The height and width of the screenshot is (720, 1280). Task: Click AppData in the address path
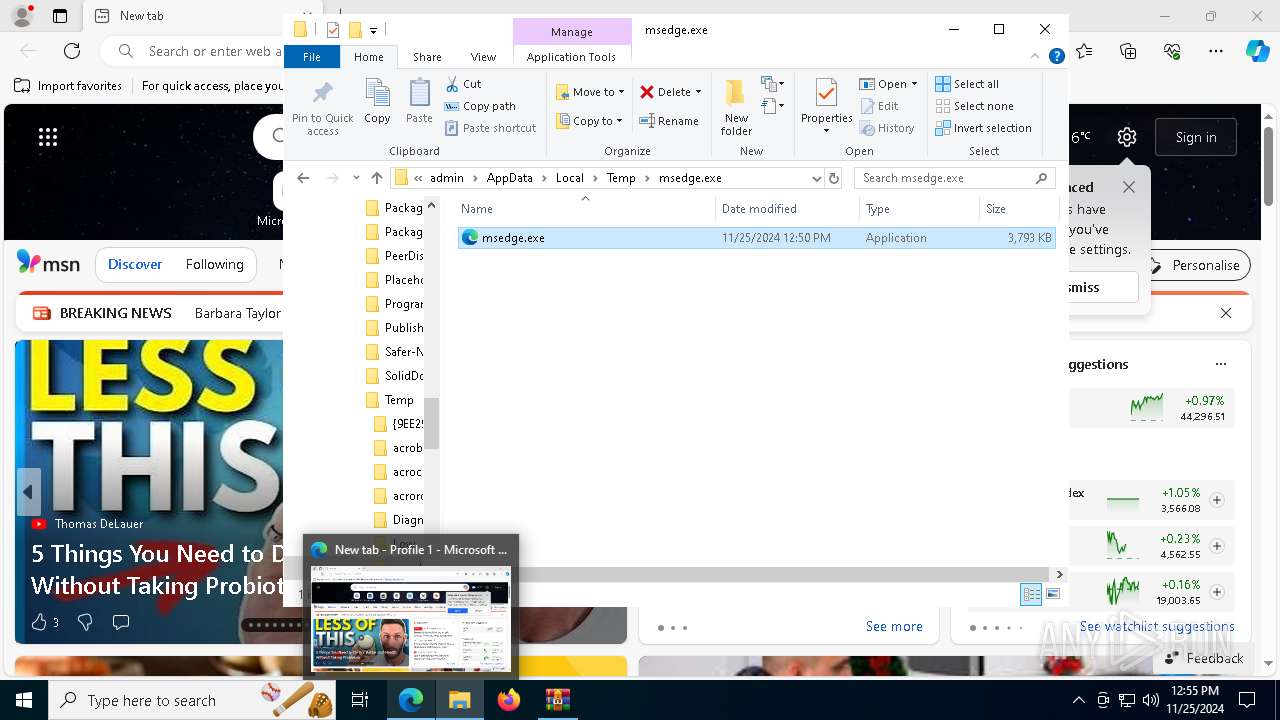pos(510,178)
